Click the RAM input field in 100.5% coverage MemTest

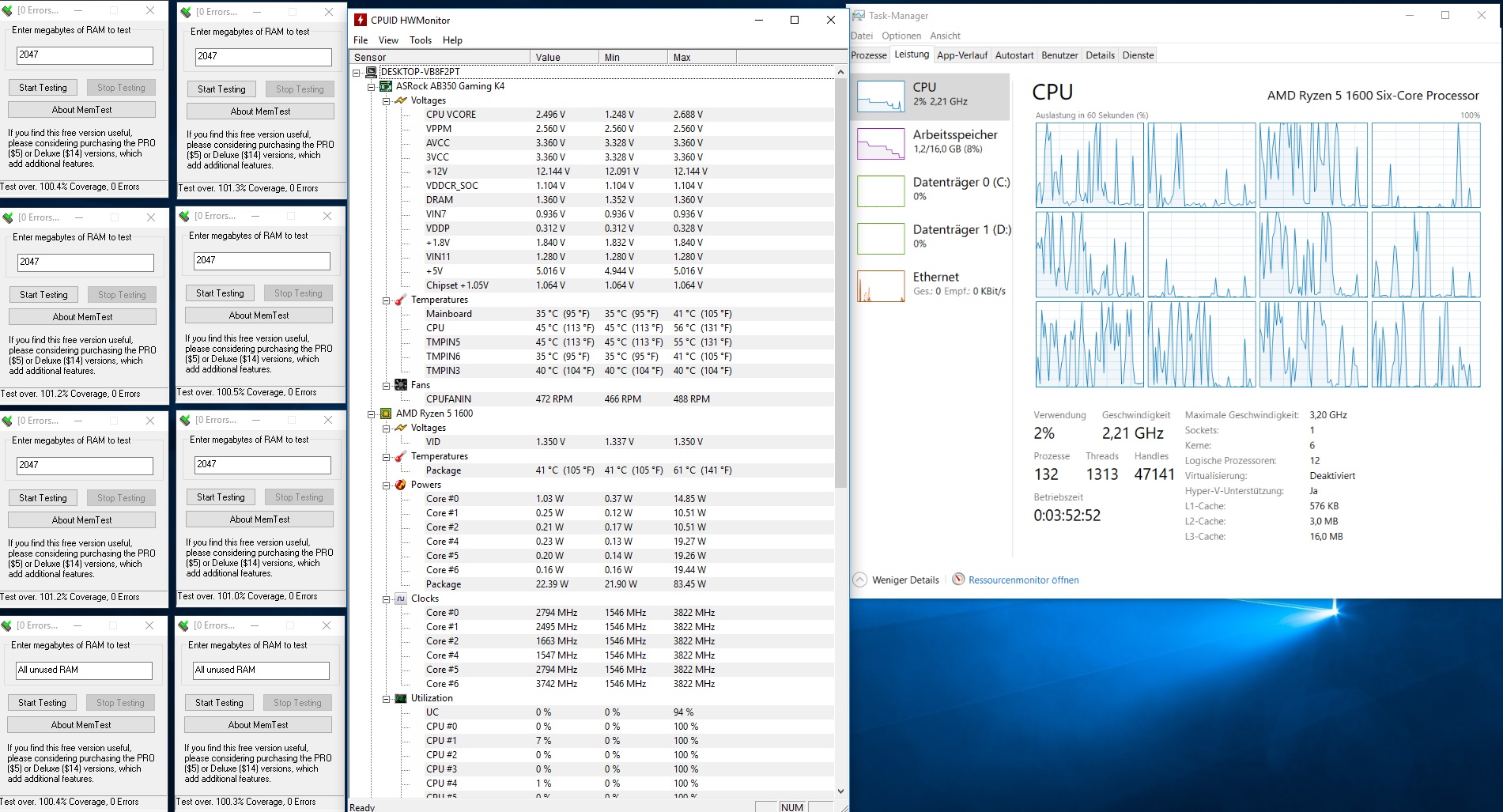262,261
